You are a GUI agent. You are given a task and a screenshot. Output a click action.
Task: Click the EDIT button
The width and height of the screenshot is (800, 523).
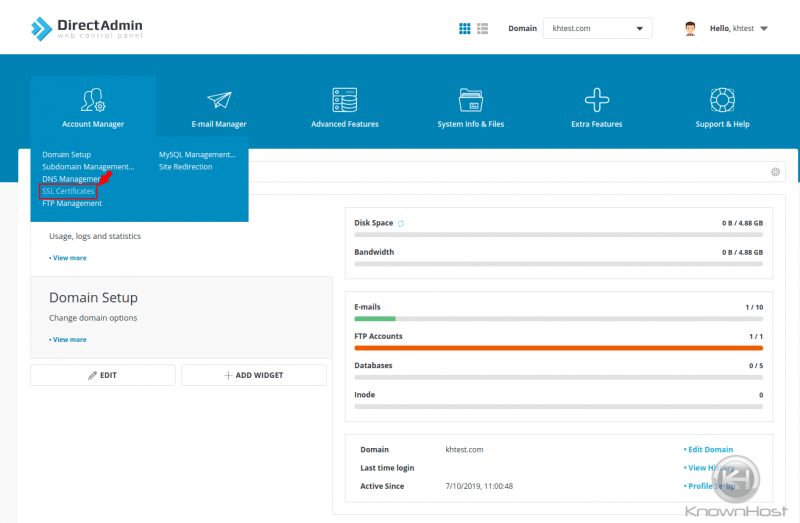[103, 375]
